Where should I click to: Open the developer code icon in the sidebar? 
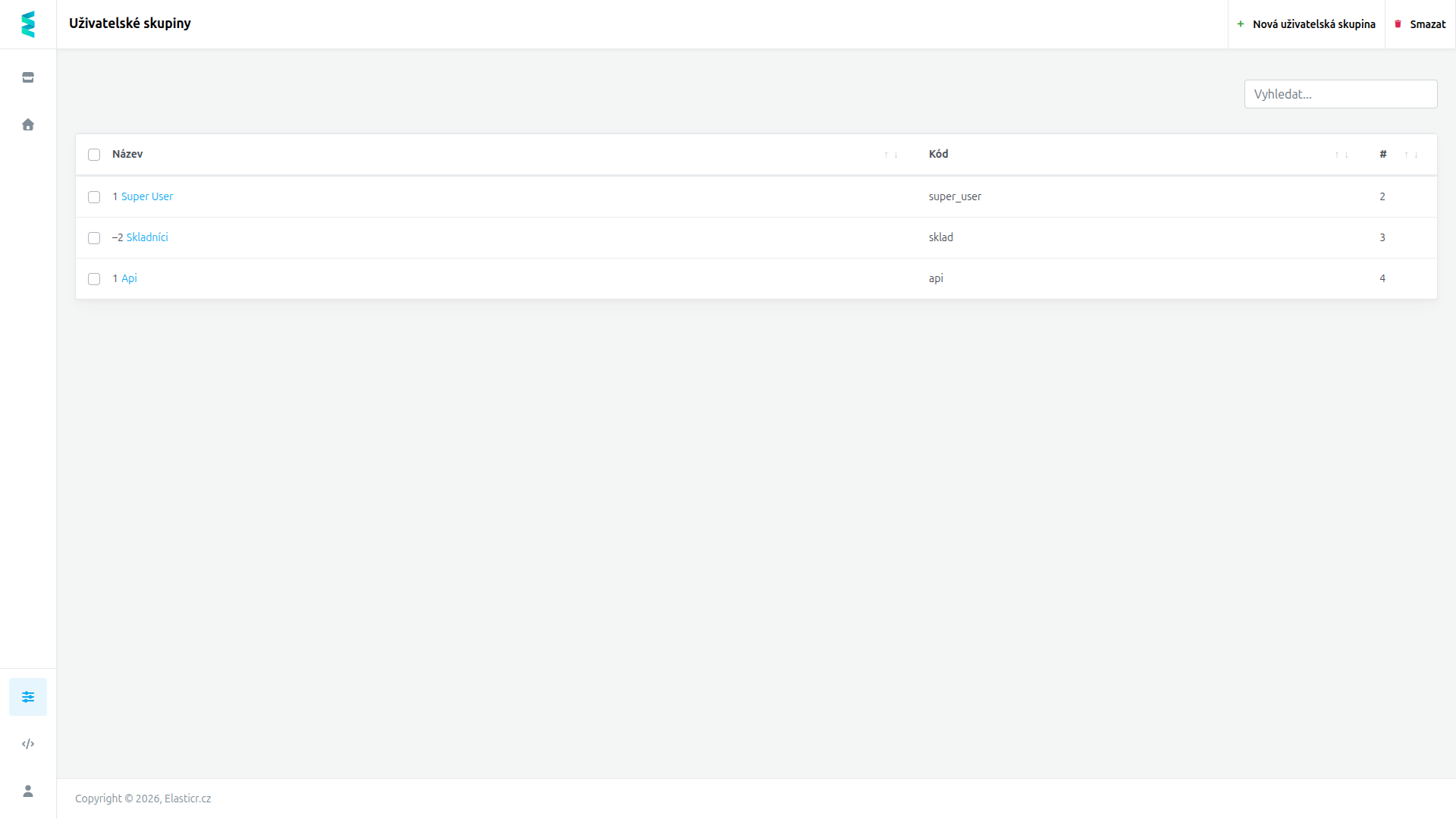pyautogui.click(x=28, y=744)
